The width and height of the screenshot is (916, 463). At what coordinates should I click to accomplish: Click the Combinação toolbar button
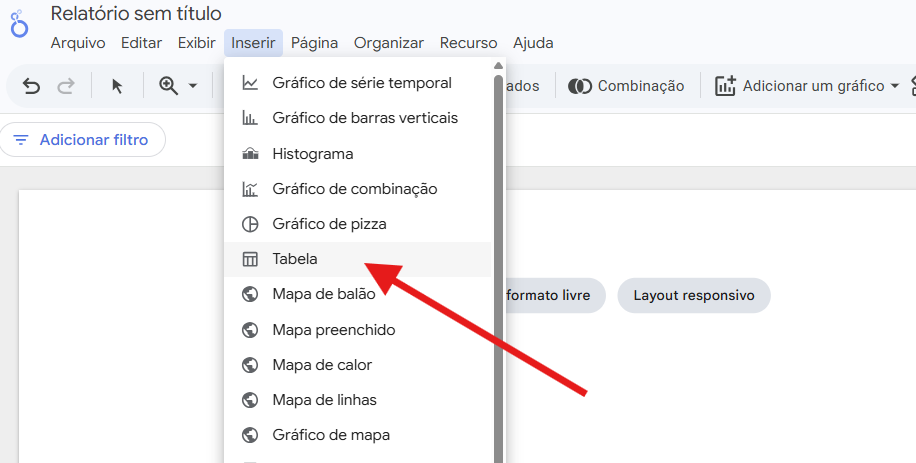point(627,86)
